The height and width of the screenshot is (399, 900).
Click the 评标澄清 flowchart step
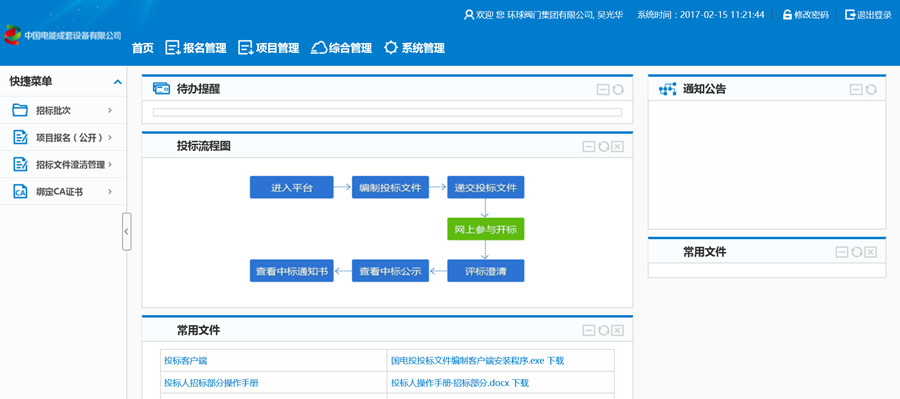[486, 271]
